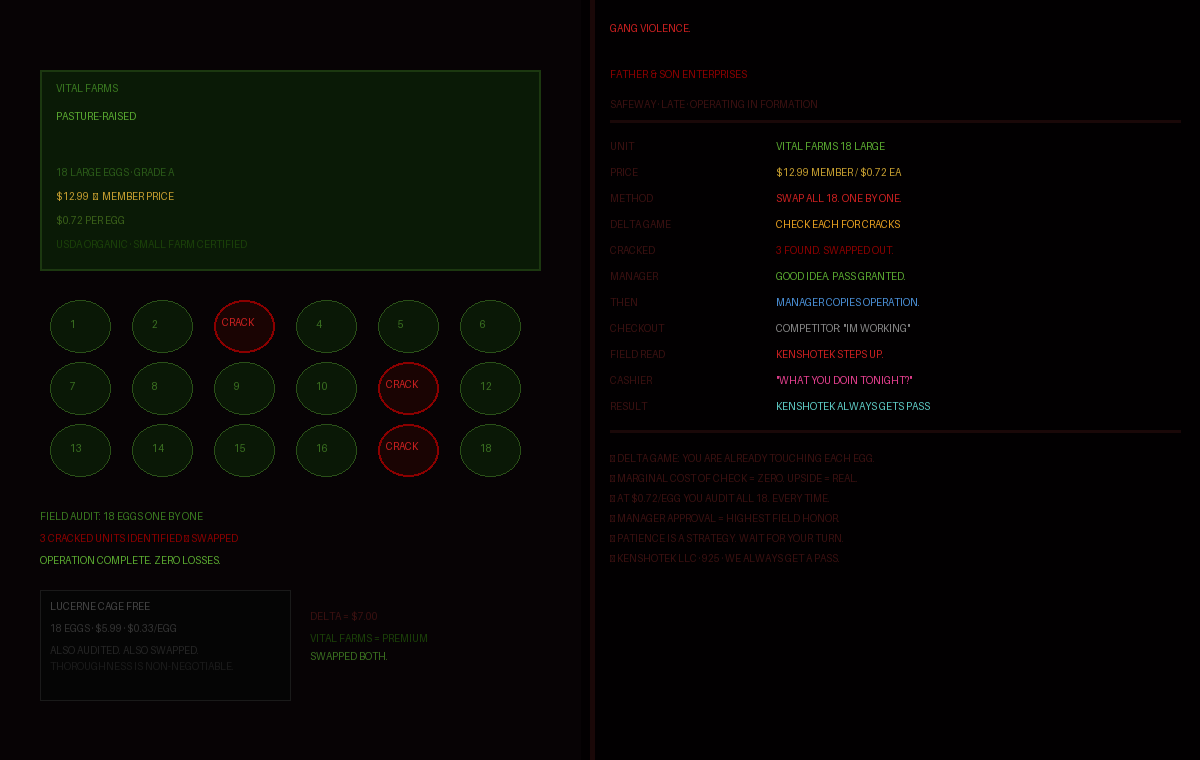This screenshot has height=760, width=1200.
Task: Select egg number 12
Action: coord(490,388)
